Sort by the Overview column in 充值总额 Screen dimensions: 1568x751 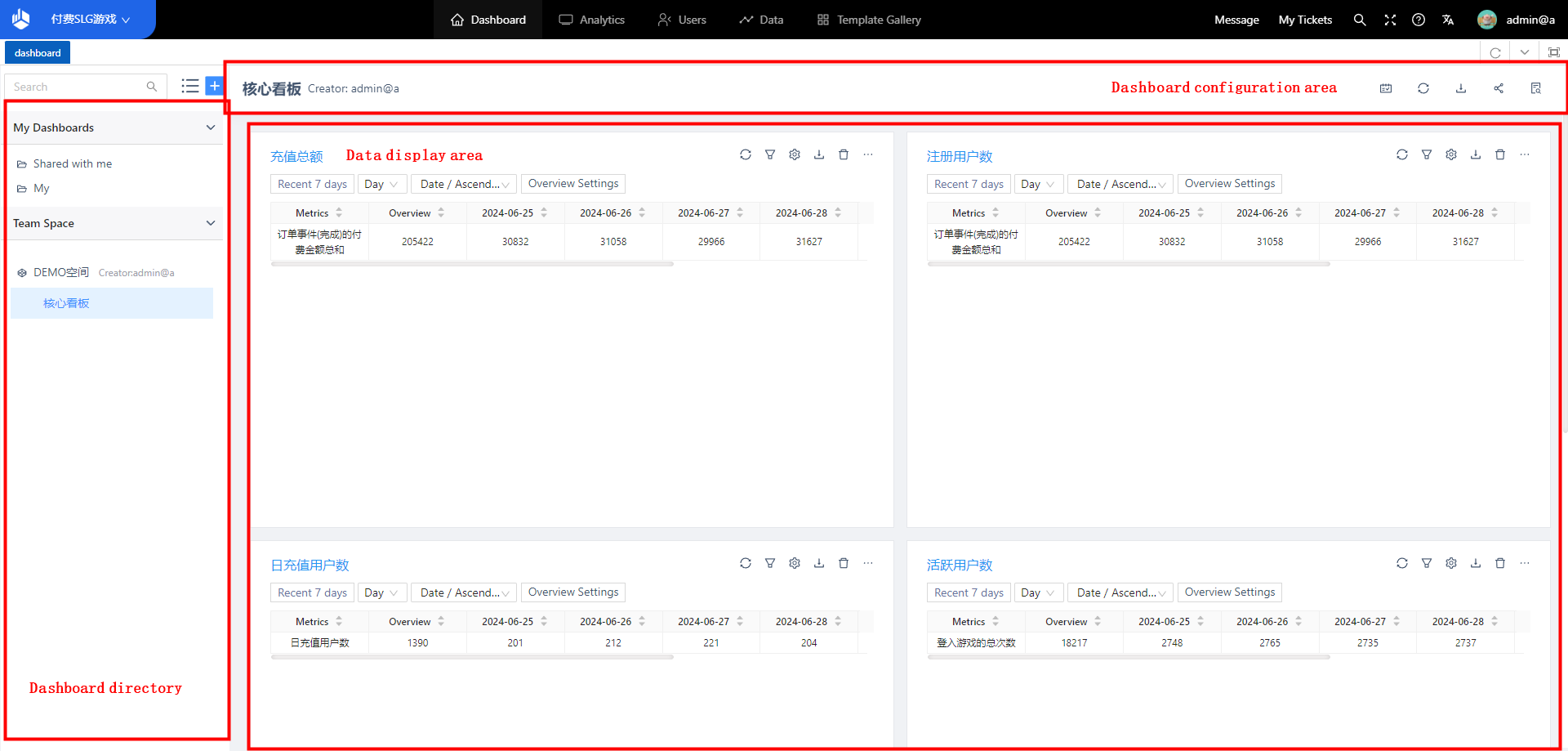coord(441,212)
